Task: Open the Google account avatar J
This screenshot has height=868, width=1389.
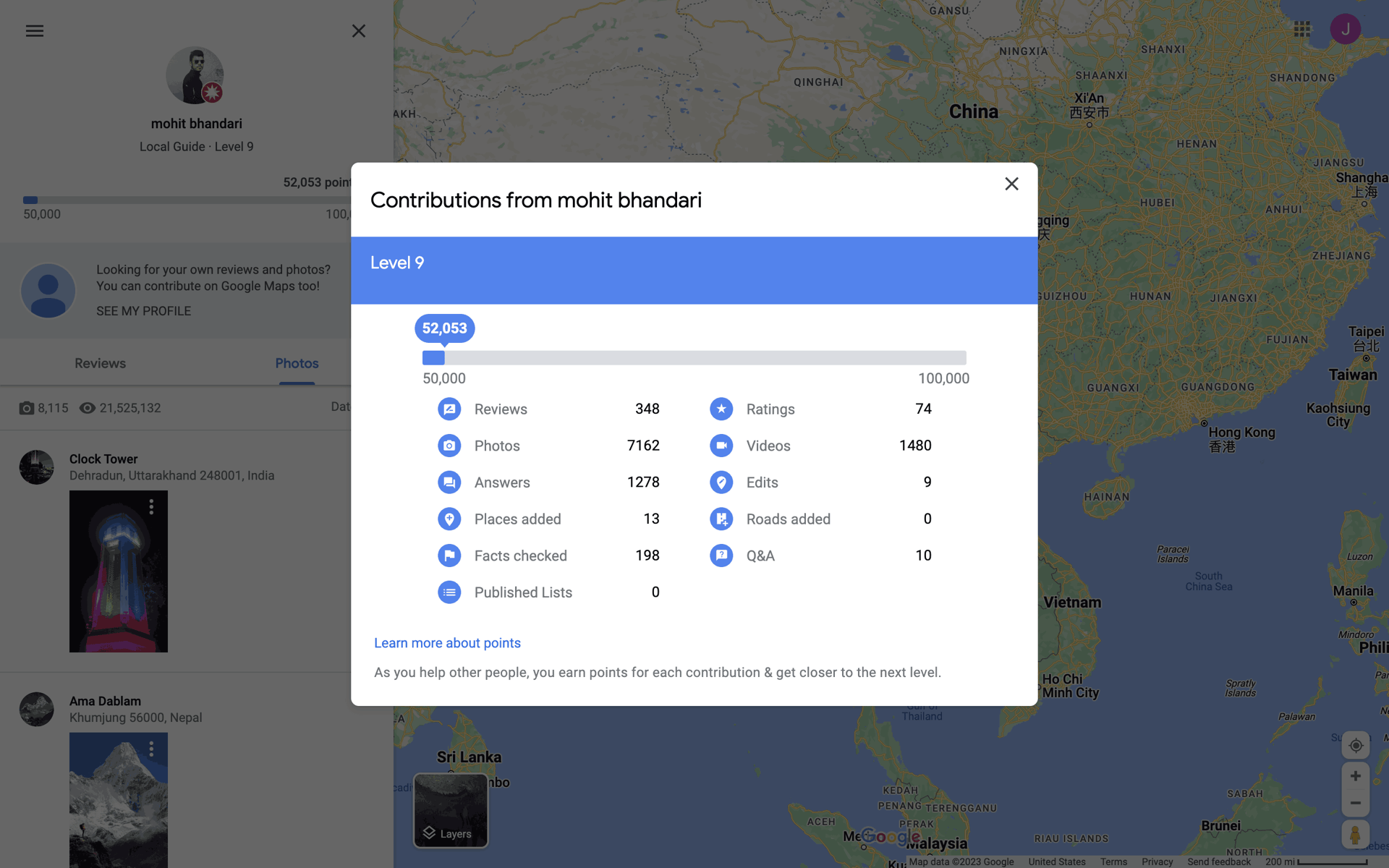Action: pyautogui.click(x=1346, y=29)
